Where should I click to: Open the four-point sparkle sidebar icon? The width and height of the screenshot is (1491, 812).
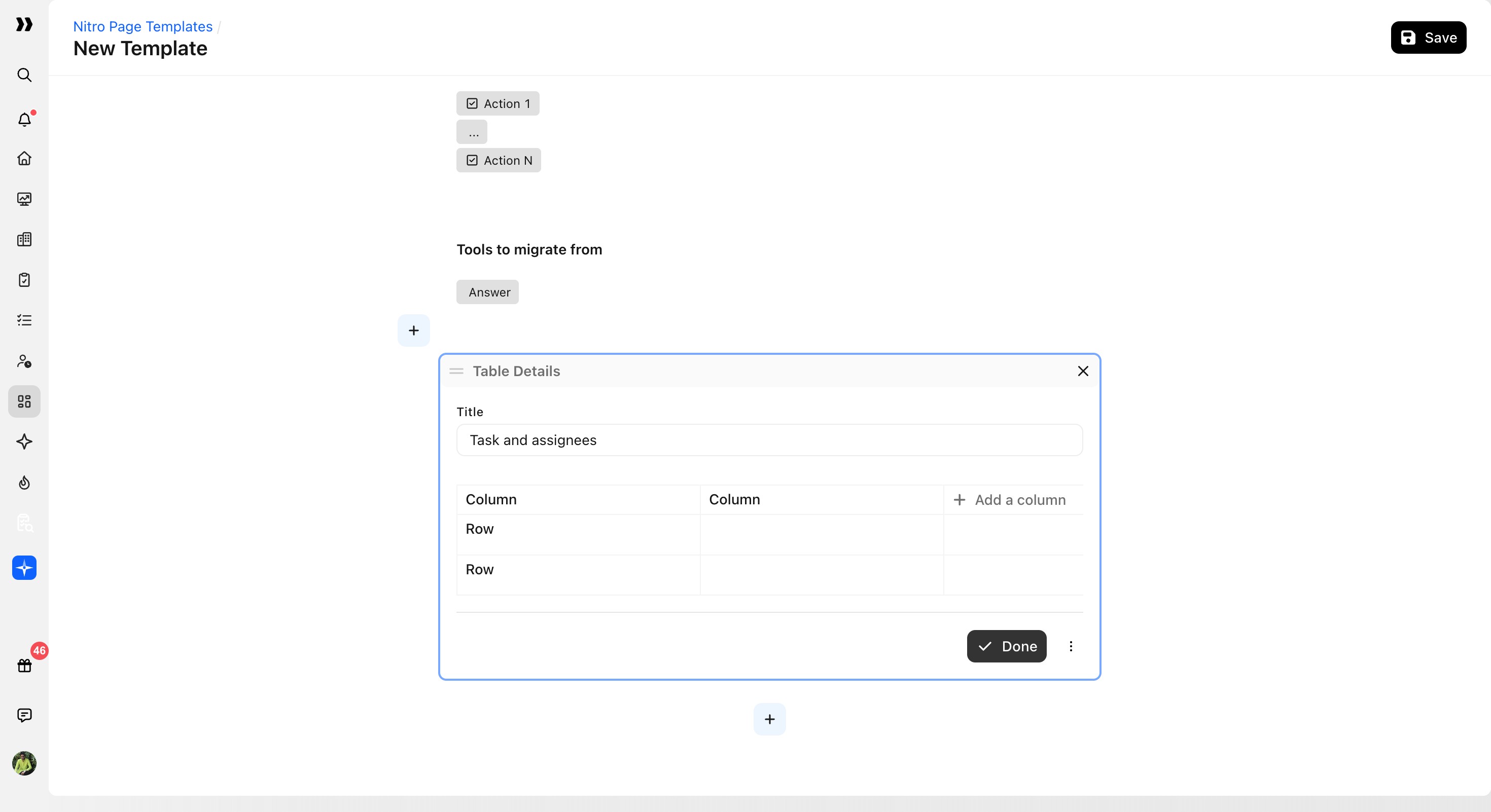tap(24, 442)
